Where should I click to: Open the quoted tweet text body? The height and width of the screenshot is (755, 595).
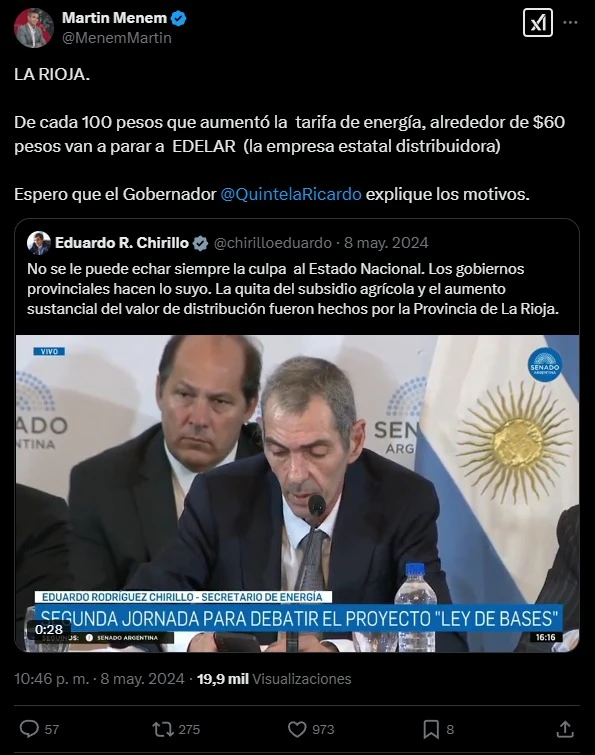tap(293, 288)
